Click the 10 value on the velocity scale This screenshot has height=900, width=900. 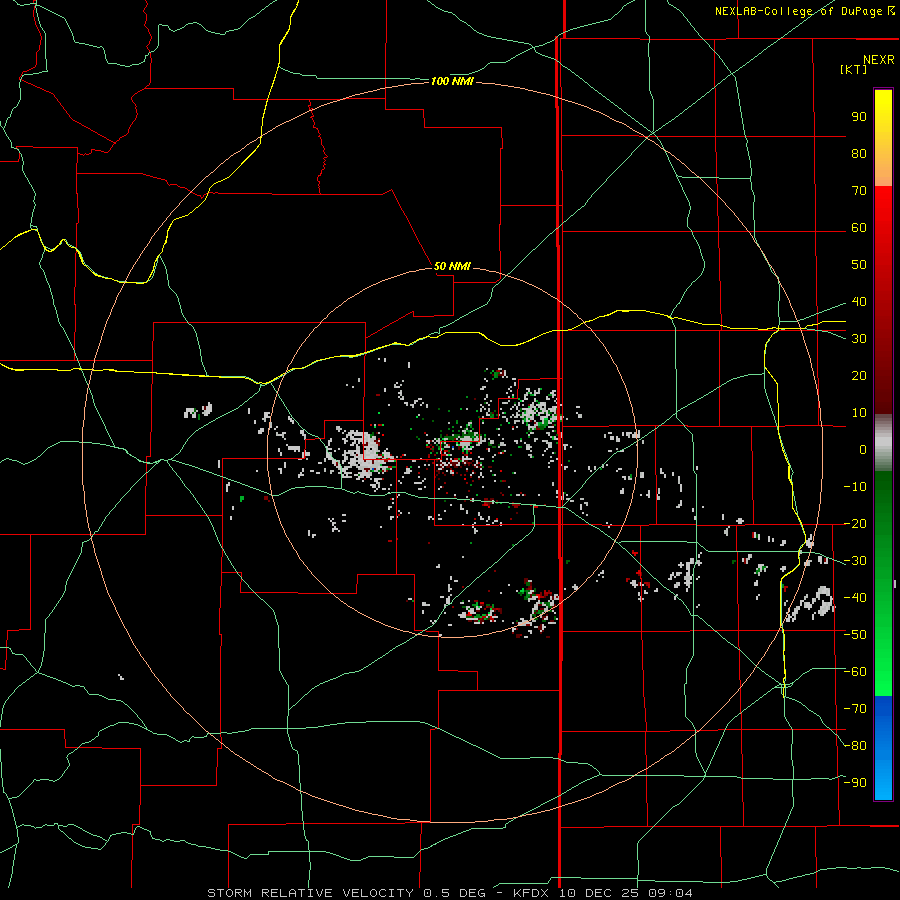tap(859, 413)
